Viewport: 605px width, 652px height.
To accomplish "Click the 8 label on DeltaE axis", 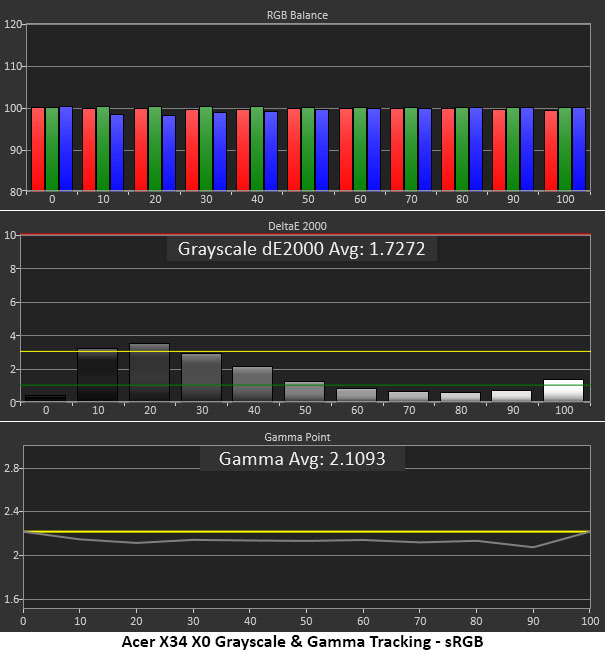I will tap(13, 269).
